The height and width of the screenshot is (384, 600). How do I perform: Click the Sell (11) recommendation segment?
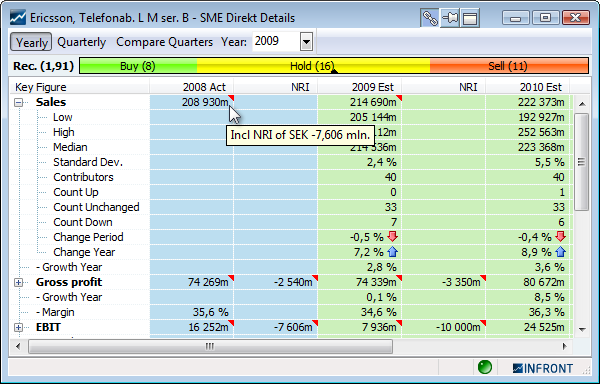click(509, 66)
